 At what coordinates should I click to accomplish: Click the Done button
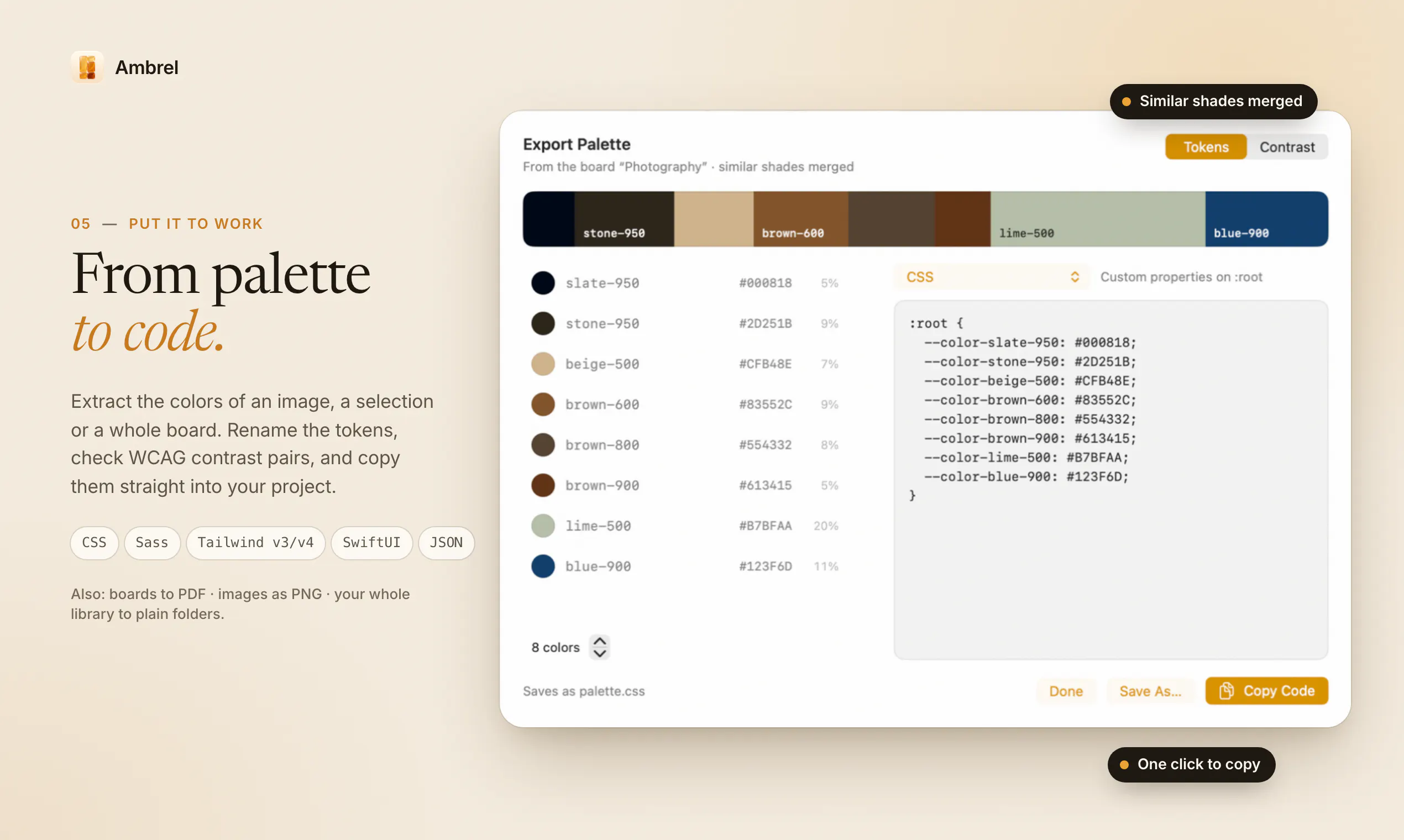pos(1066,691)
